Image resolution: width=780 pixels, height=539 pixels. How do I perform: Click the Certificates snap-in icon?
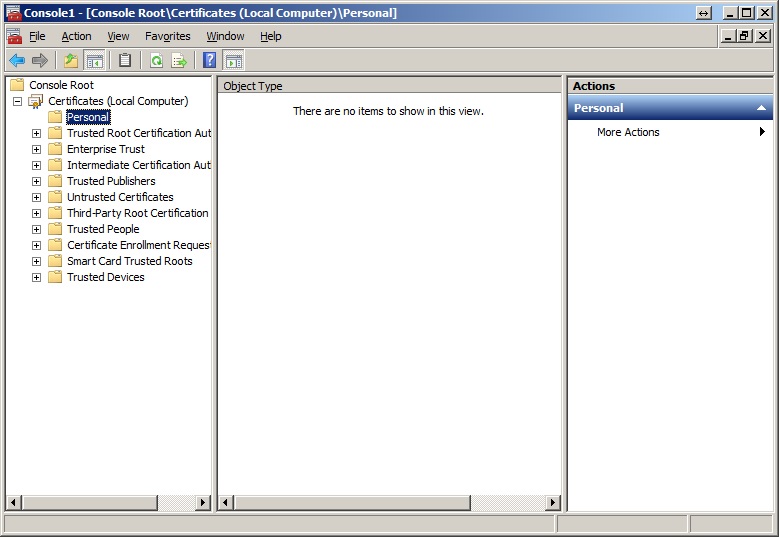click(x=36, y=101)
